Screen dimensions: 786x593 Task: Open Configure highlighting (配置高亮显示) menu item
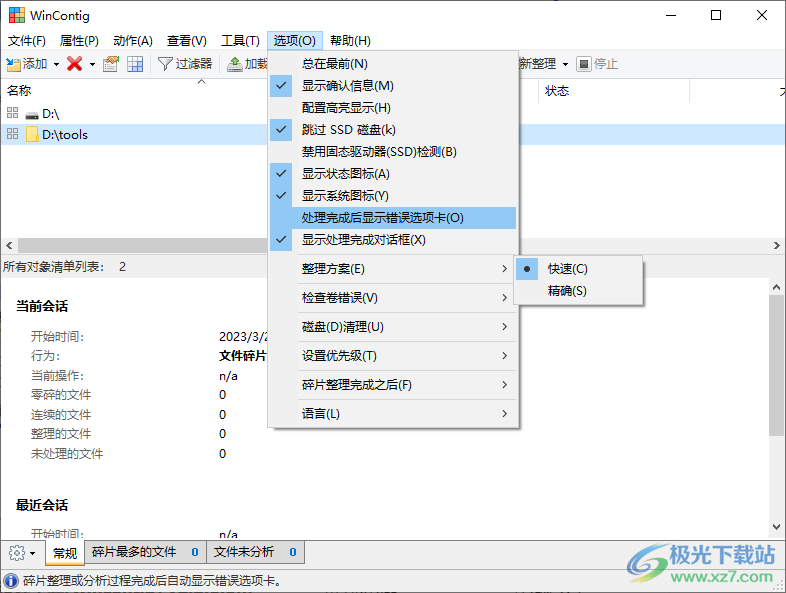392,108
